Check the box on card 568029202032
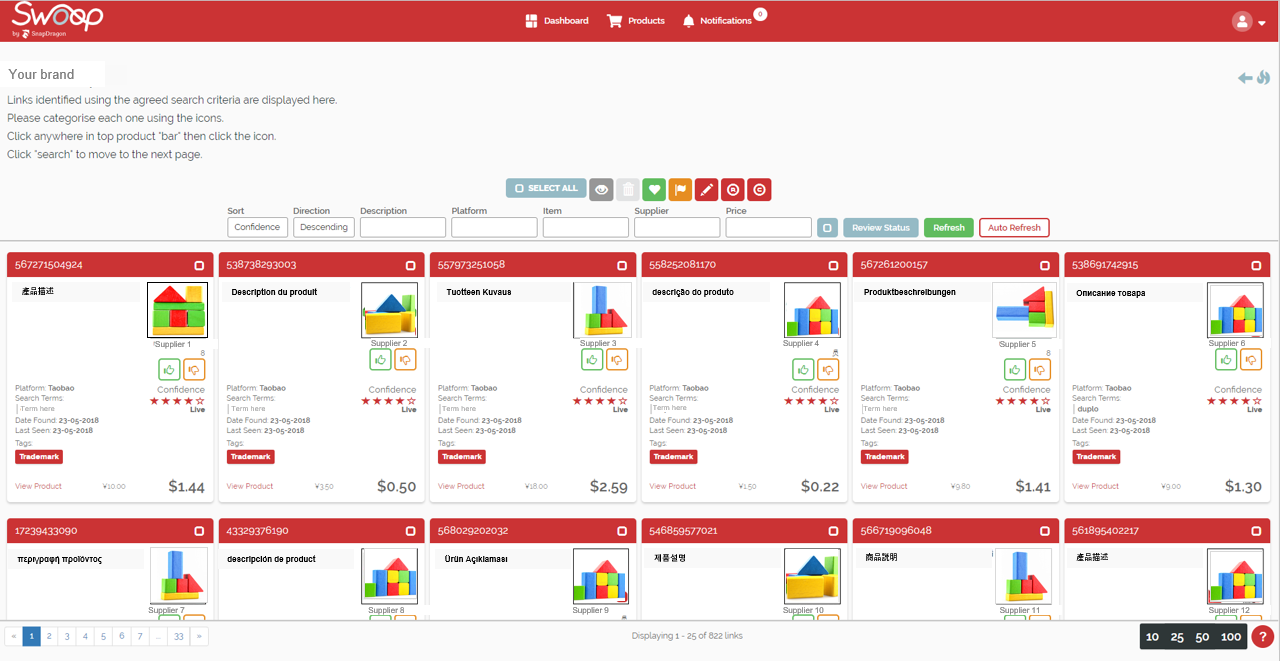 tap(622, 531)
